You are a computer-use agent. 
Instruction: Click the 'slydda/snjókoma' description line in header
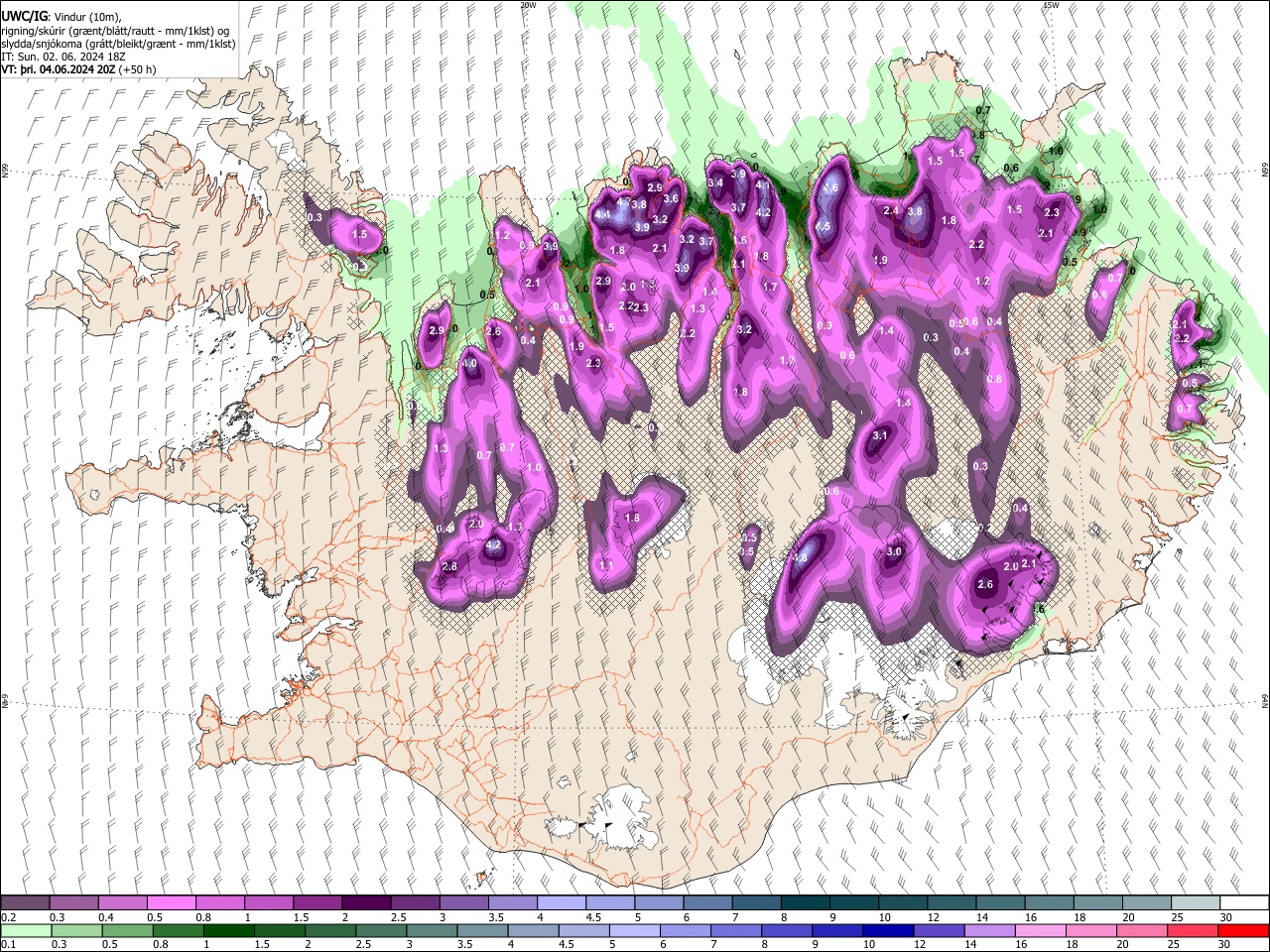coord(118,44)
